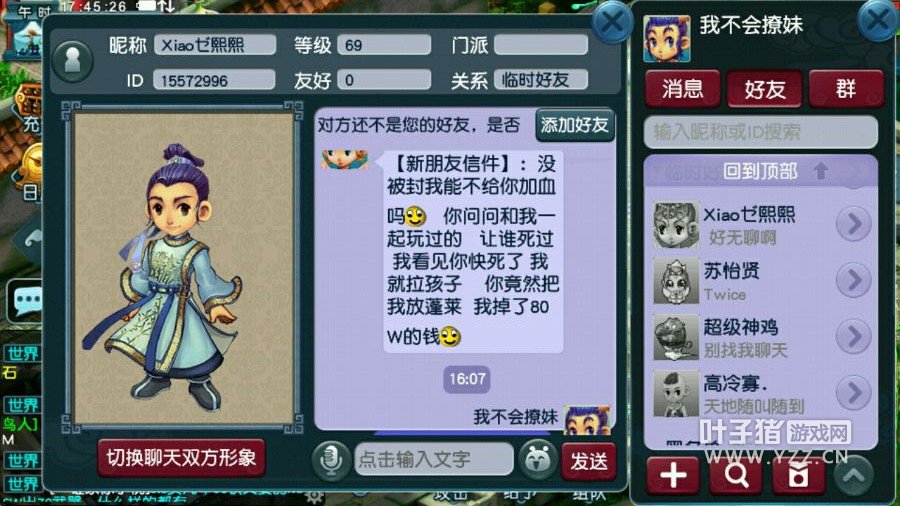Screen dimensions: 900x506
Task: Switch to the 群 tab
Action: (845, 88)
